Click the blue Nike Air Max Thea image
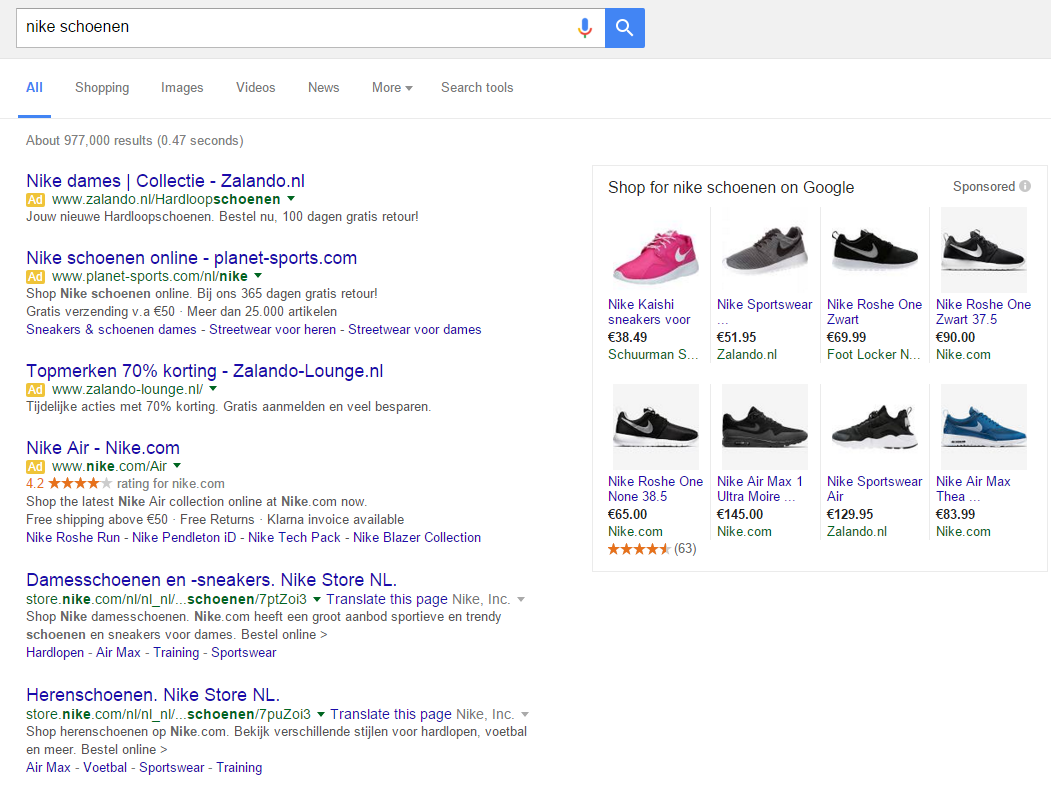 [x=983, y=428]
